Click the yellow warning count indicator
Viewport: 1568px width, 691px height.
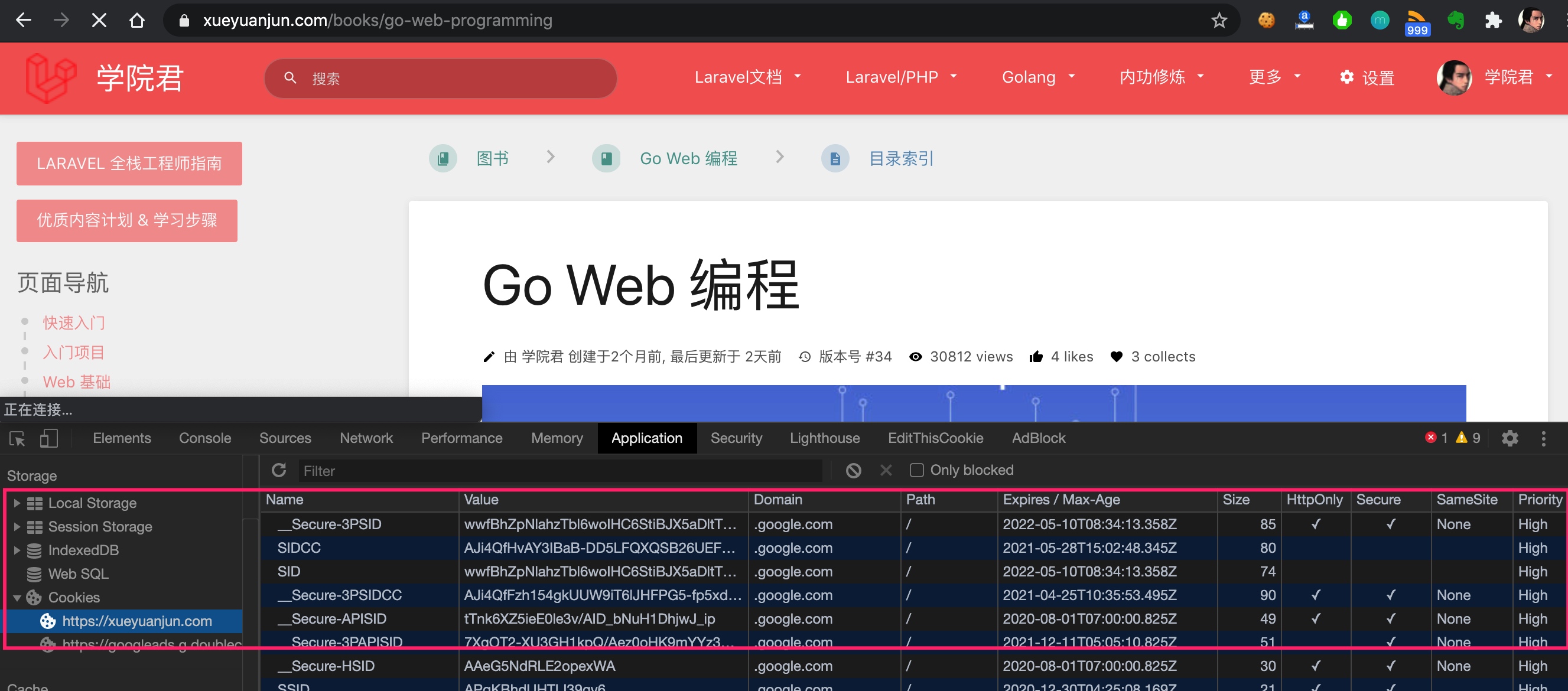click(1468, 438)
